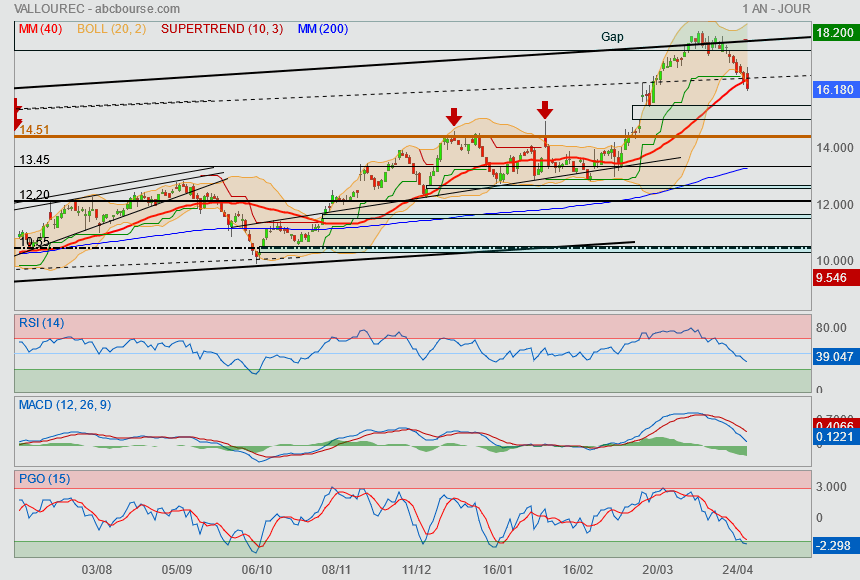Click the "1 AN - JOUR" period label

coord(776,9)
